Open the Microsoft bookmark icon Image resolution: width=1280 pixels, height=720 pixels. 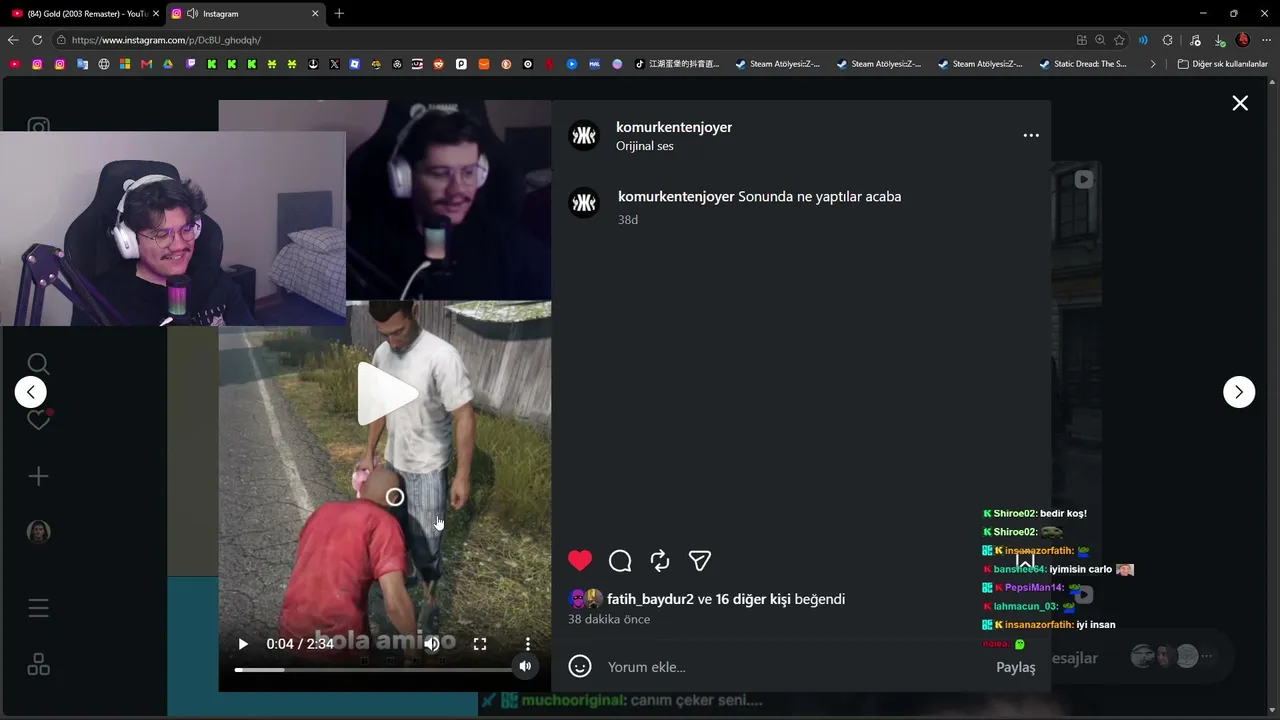[125, 64]
